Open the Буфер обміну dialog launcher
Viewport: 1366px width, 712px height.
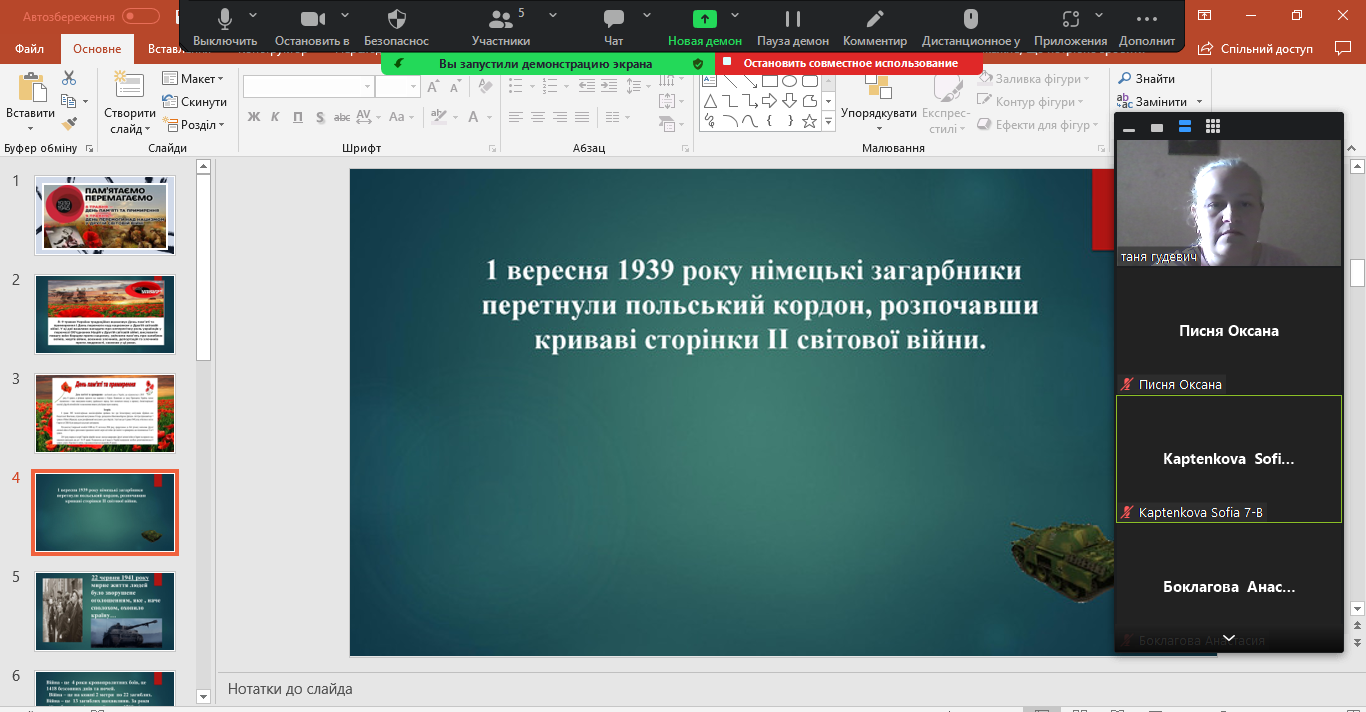[90, 148]
